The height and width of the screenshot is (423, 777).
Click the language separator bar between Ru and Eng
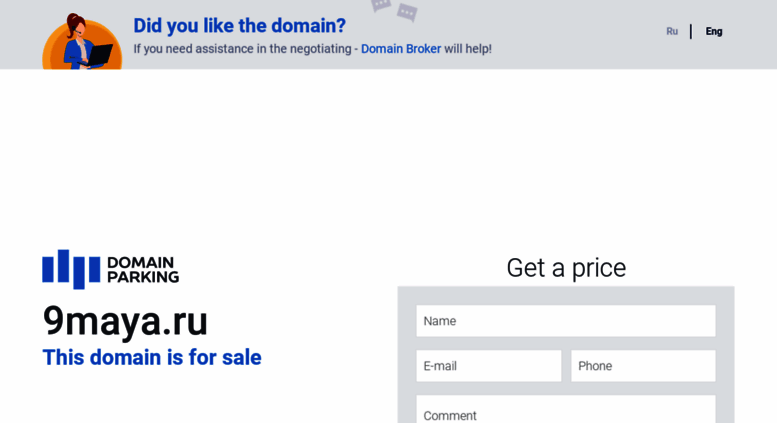pos(691,31)
